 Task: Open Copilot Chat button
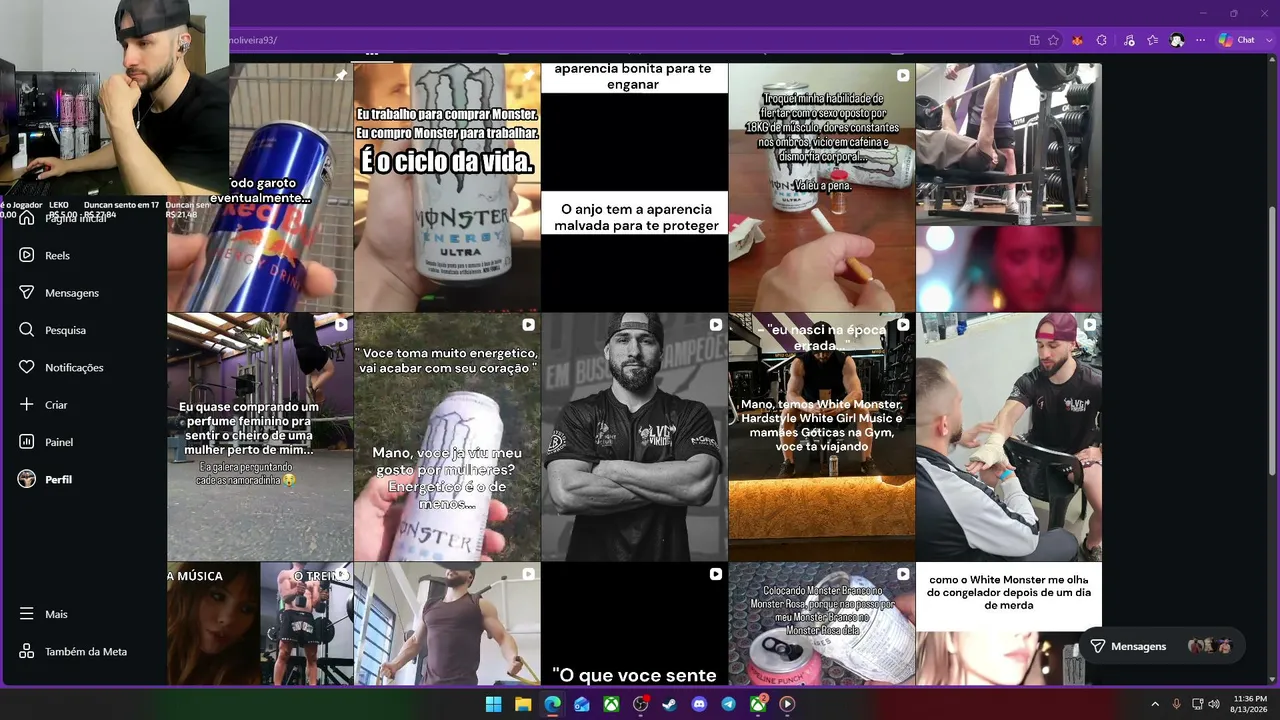(1236, 40)
